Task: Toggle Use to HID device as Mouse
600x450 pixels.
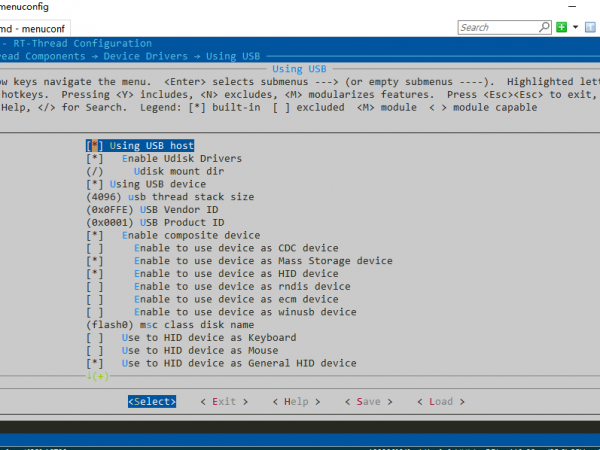Action: pyautogui.click(x=94, y=351)
